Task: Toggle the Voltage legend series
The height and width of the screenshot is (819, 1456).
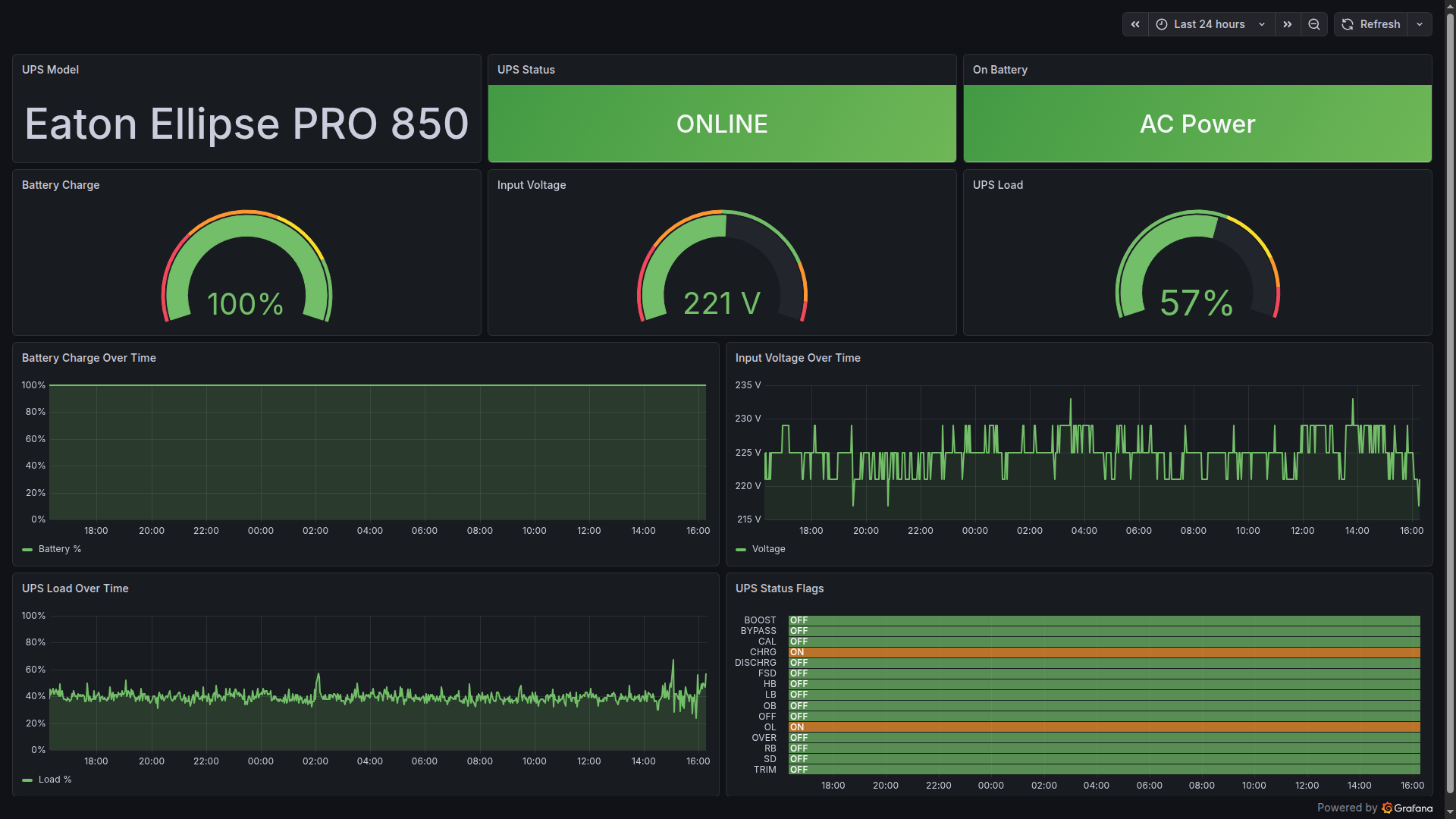Action: coord(767,549)
